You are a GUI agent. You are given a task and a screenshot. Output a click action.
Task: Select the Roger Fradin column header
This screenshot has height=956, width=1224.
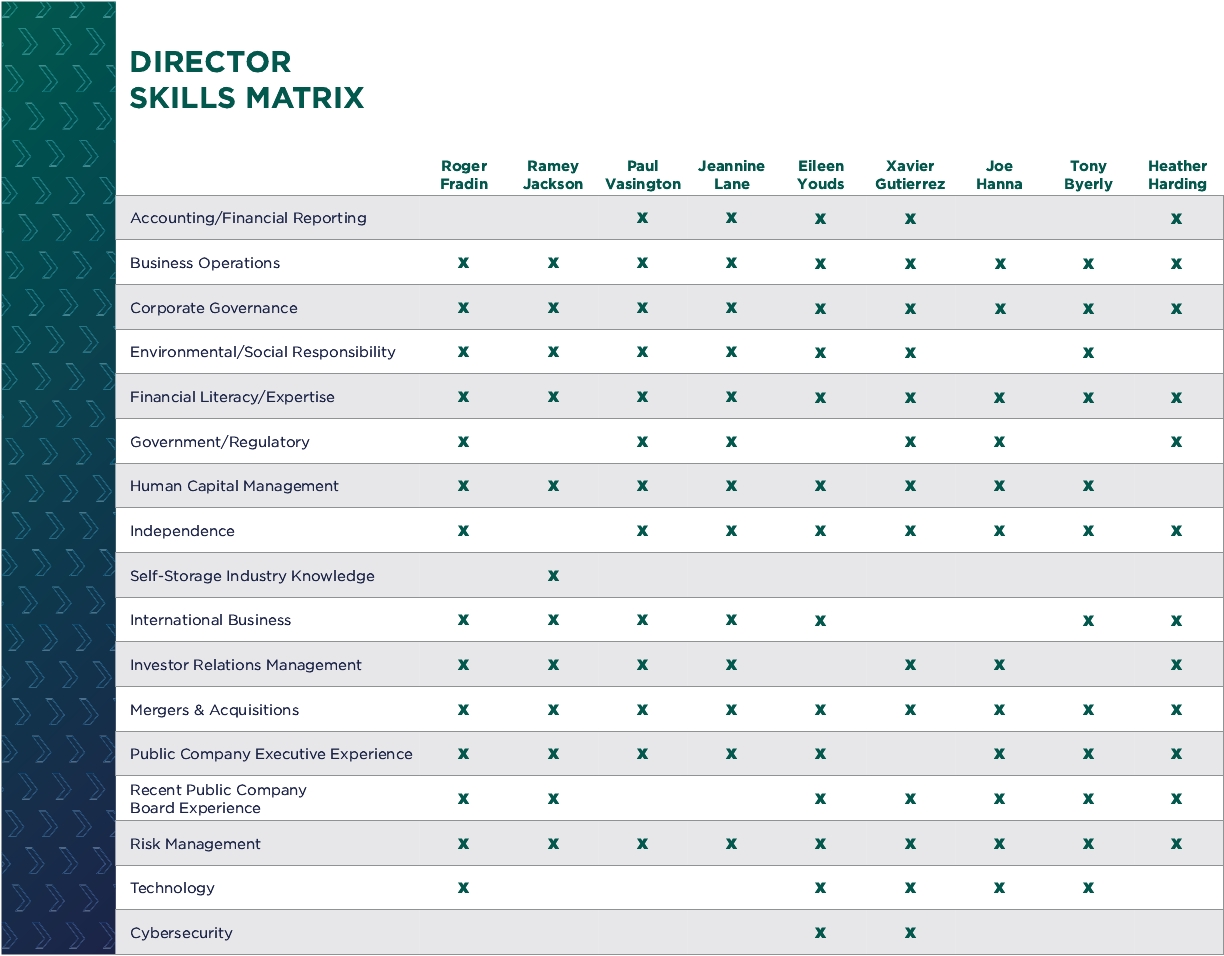pyautogui.click(x=463, y=175)
